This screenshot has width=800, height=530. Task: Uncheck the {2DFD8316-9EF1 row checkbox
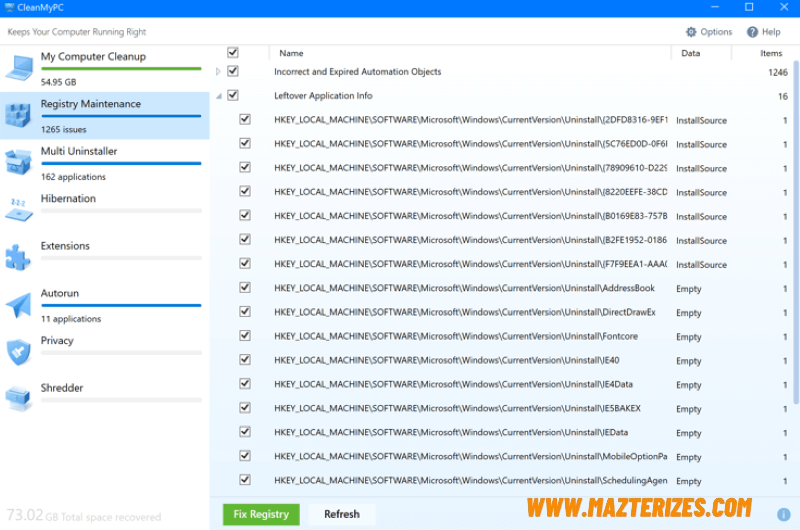coord(245,119)
